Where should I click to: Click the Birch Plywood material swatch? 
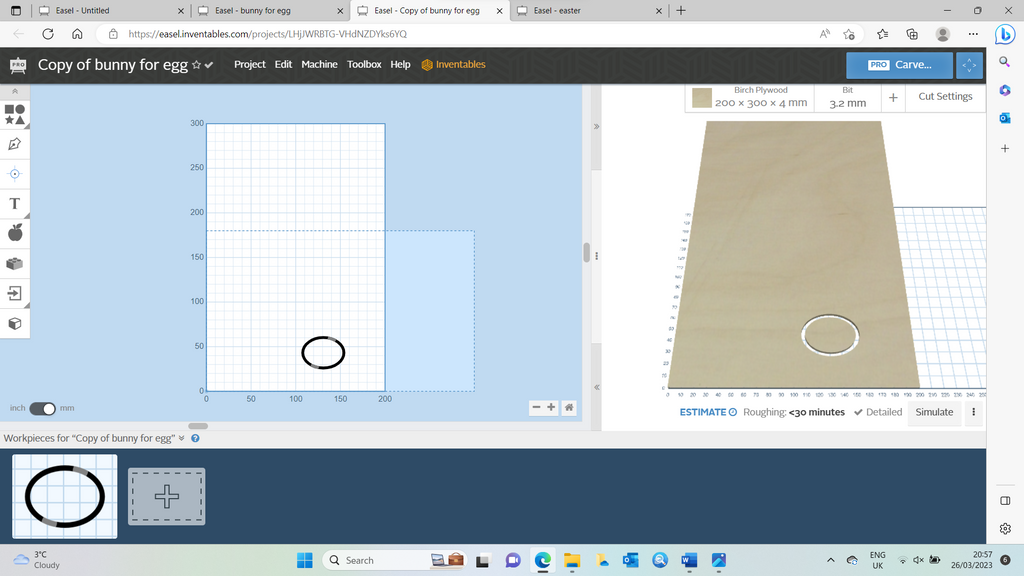702,96
